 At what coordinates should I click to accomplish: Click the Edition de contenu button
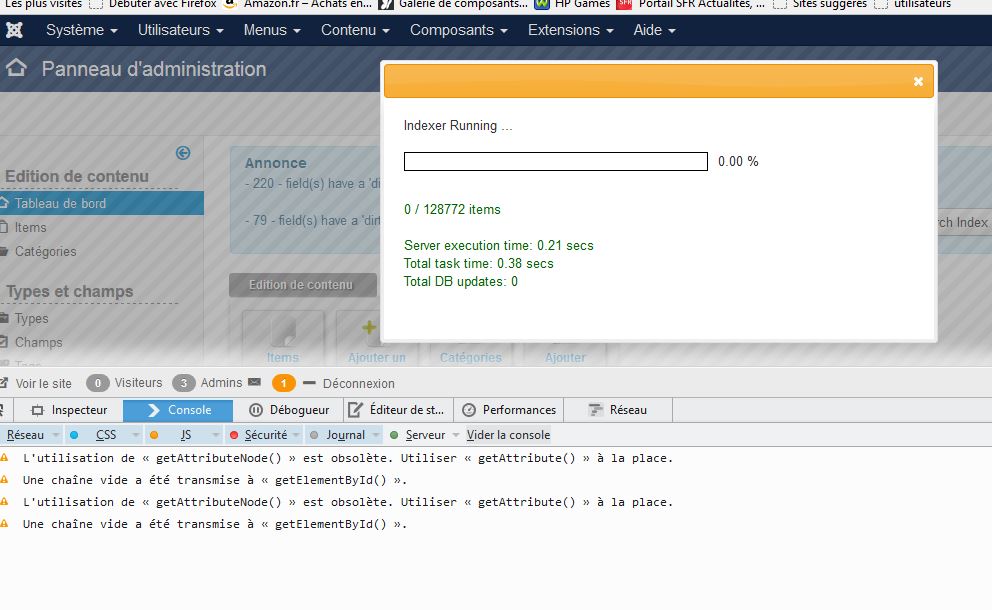(x=302, y=285)
